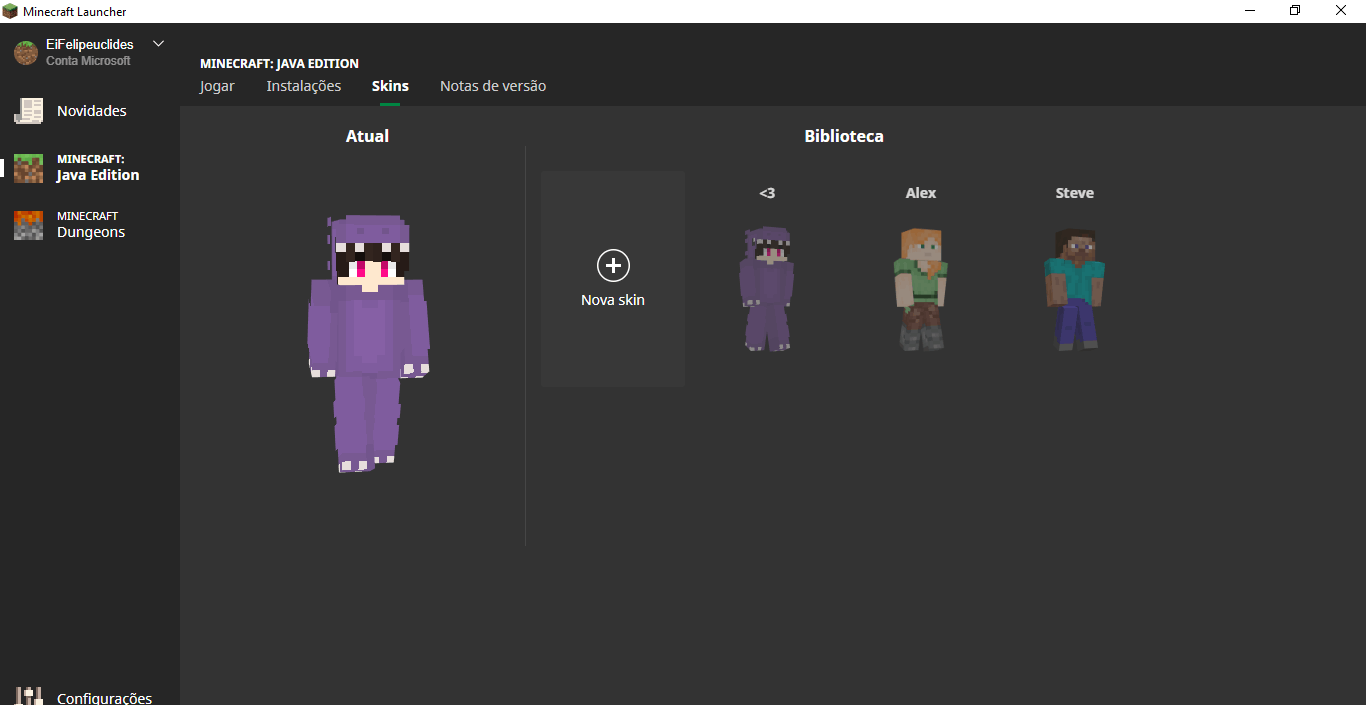Screen dimensions: 1366x705
Task: Select the Steve skin thumbnail
Action: pos(1075,289)
